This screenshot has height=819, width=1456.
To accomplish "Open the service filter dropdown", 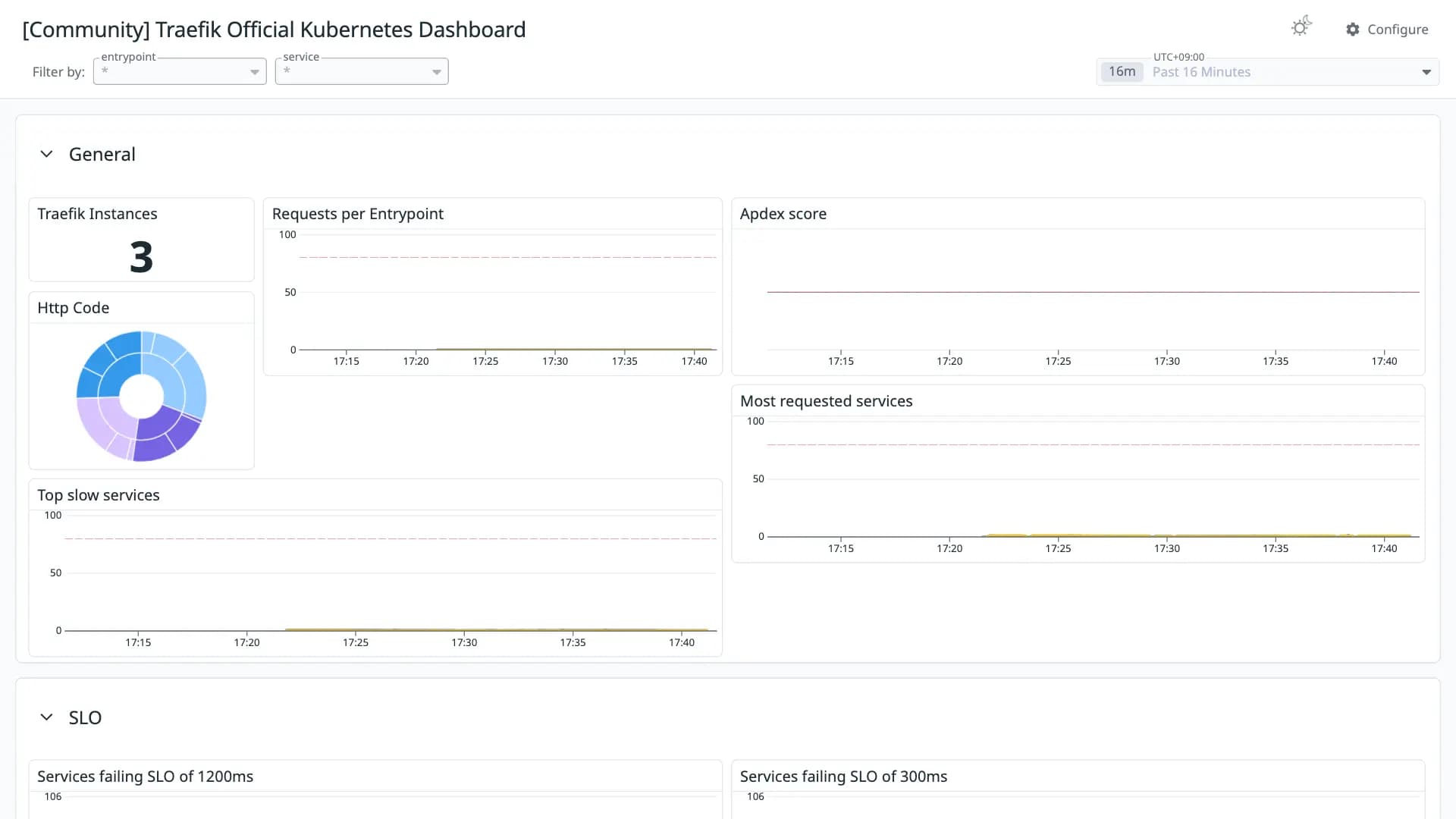I will (362, 71).
